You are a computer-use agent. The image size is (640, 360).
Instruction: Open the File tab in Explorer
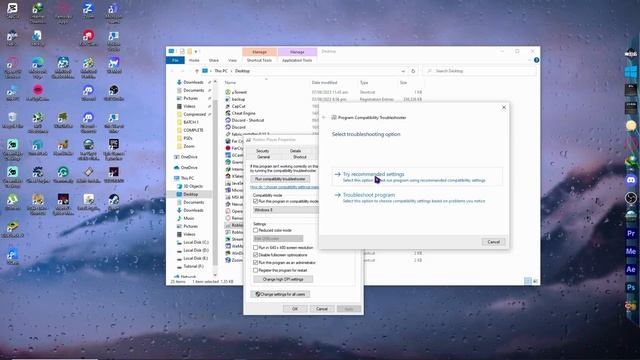click(176, 60)
